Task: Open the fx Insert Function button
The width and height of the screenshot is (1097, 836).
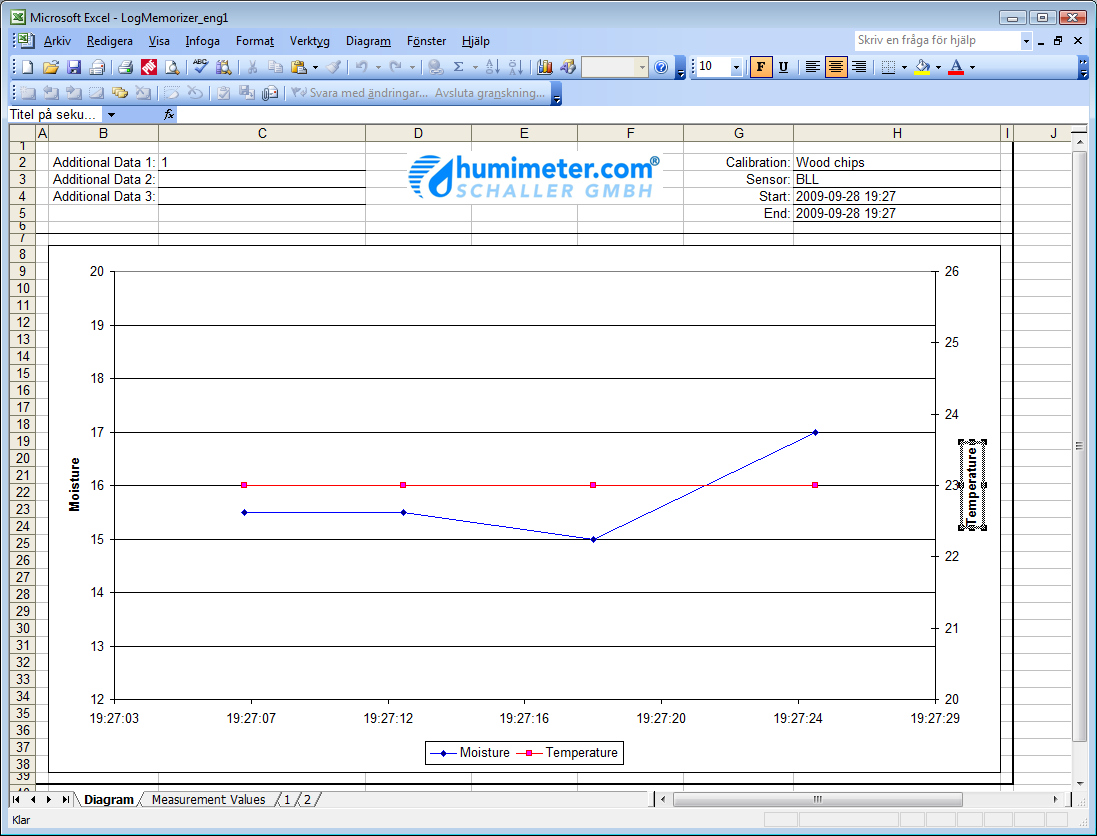Action: (x=169, y=114)
